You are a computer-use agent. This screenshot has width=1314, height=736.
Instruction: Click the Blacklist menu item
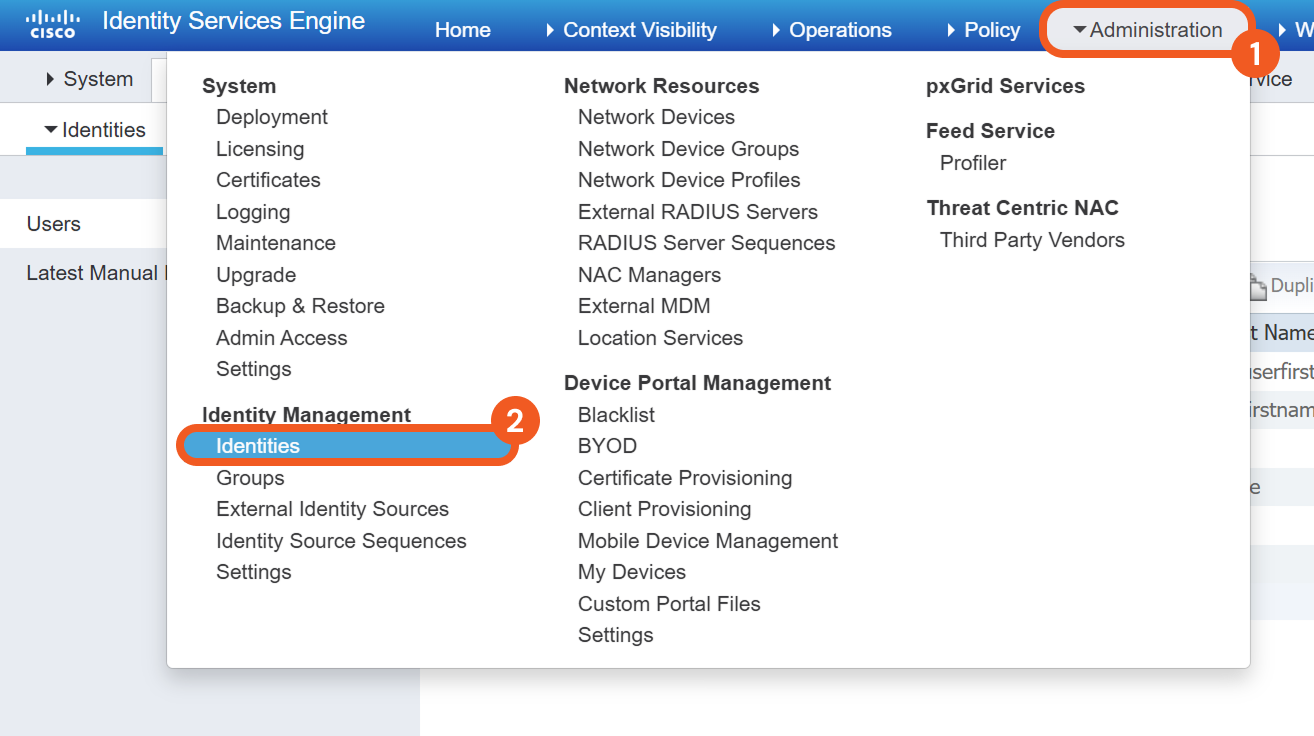pyautogui.click(x=616, y=415)
